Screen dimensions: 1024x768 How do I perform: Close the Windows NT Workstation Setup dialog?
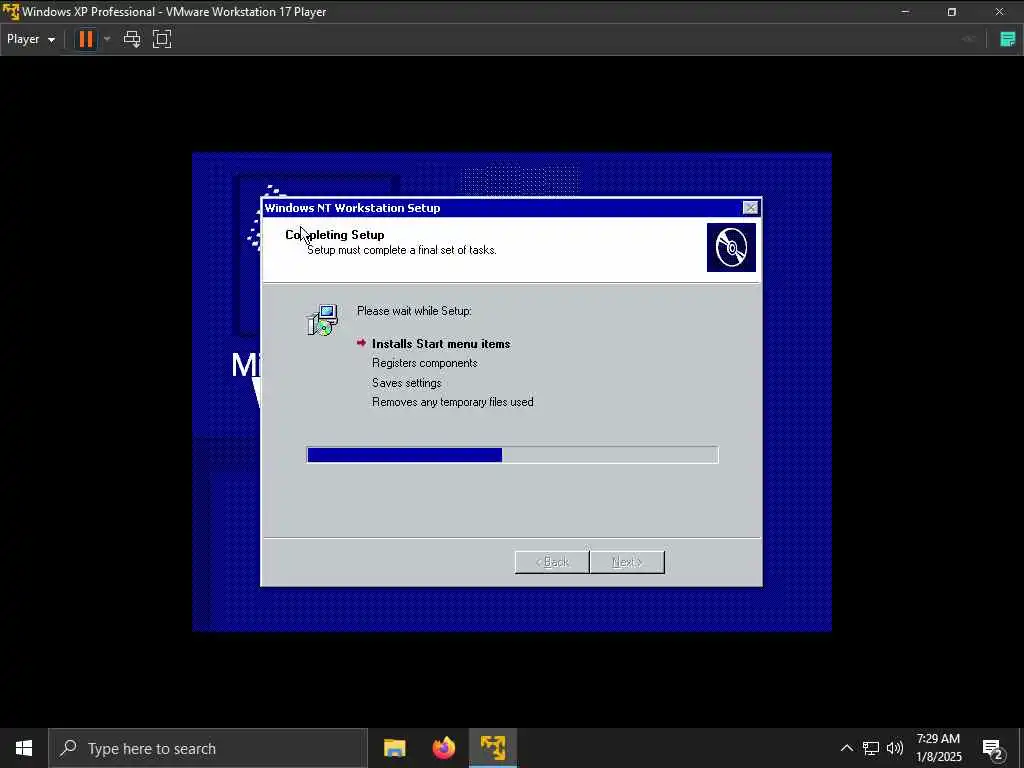click(750, 208)
